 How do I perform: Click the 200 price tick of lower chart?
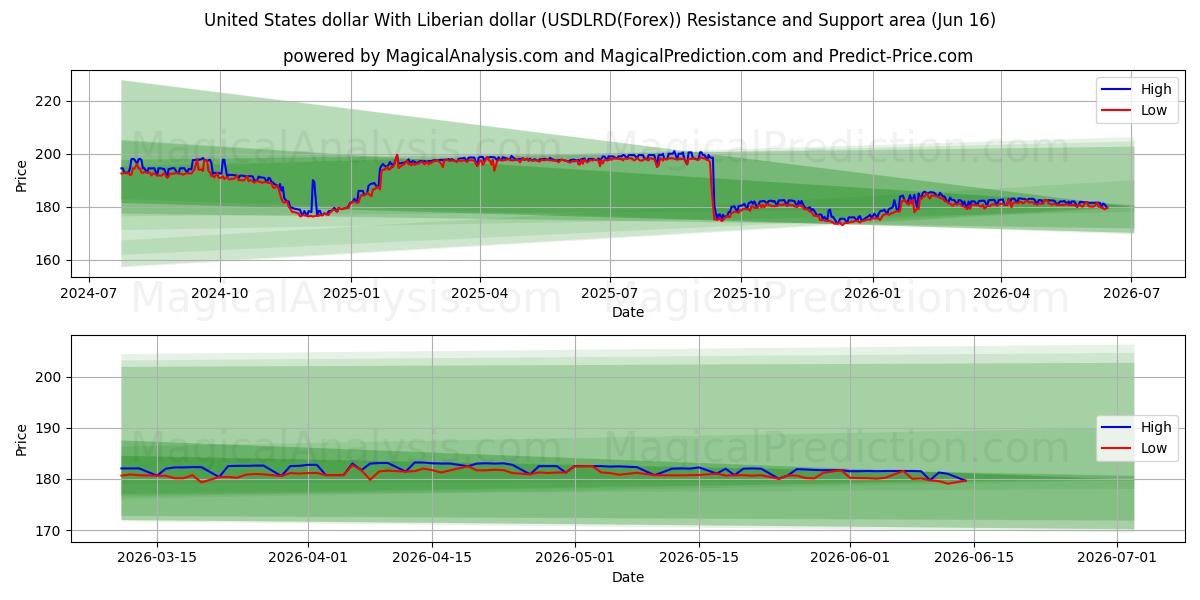coord(50,377)
